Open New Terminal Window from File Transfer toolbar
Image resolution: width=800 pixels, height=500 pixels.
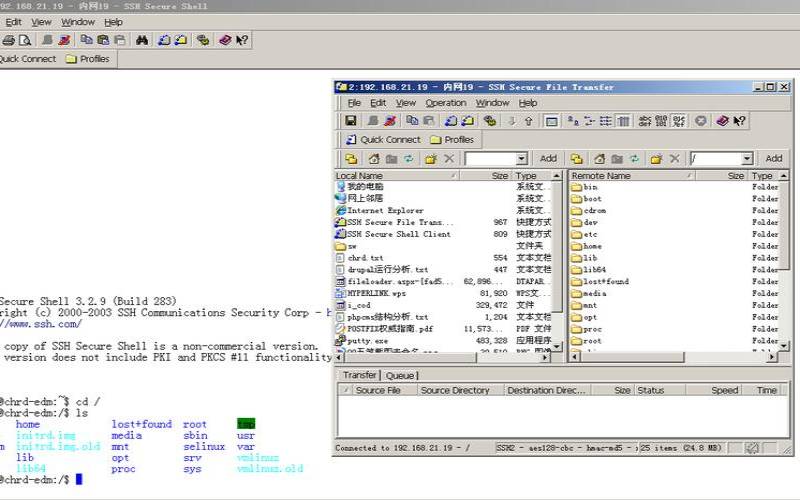[451, 121]
